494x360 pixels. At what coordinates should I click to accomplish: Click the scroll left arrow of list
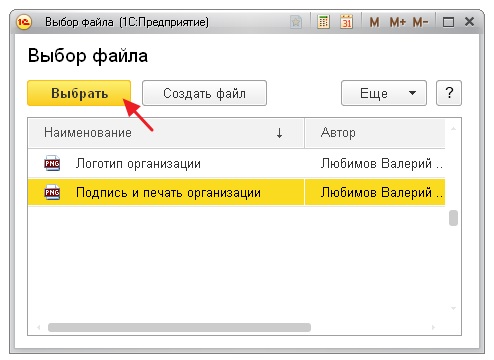point(39,327)
